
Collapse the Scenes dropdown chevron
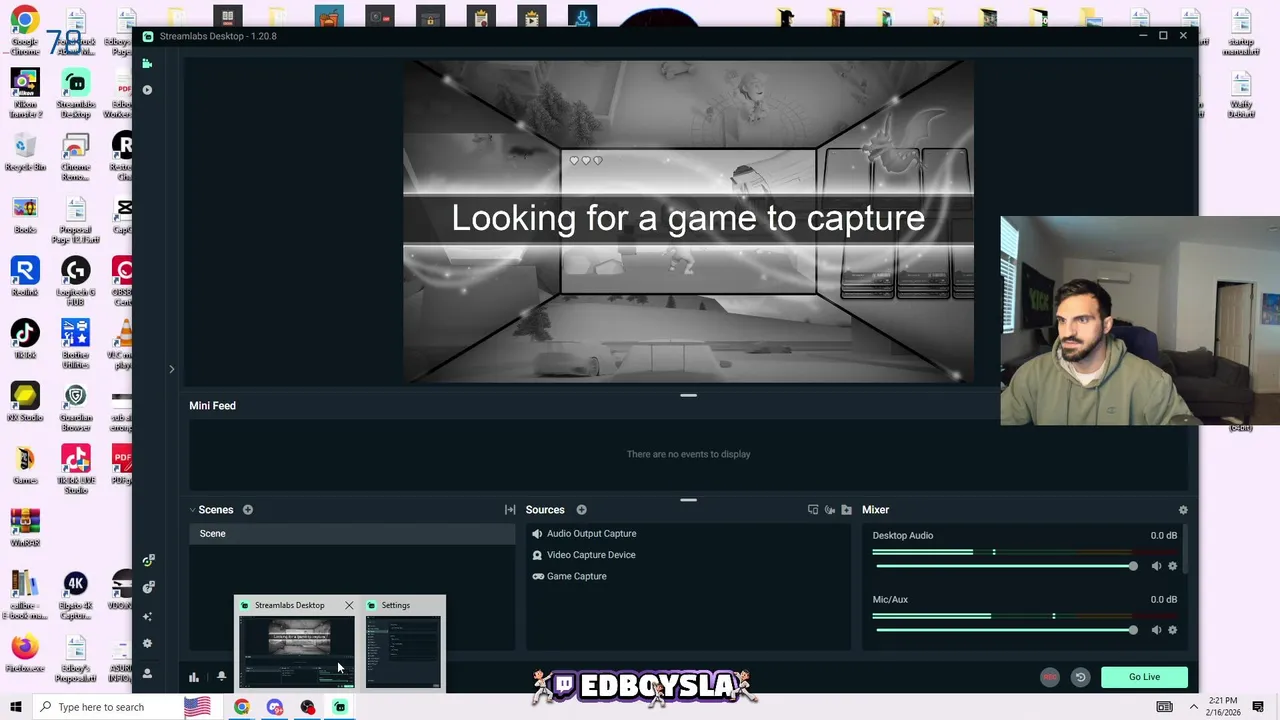pyautogui.click(x=192, y=510)
